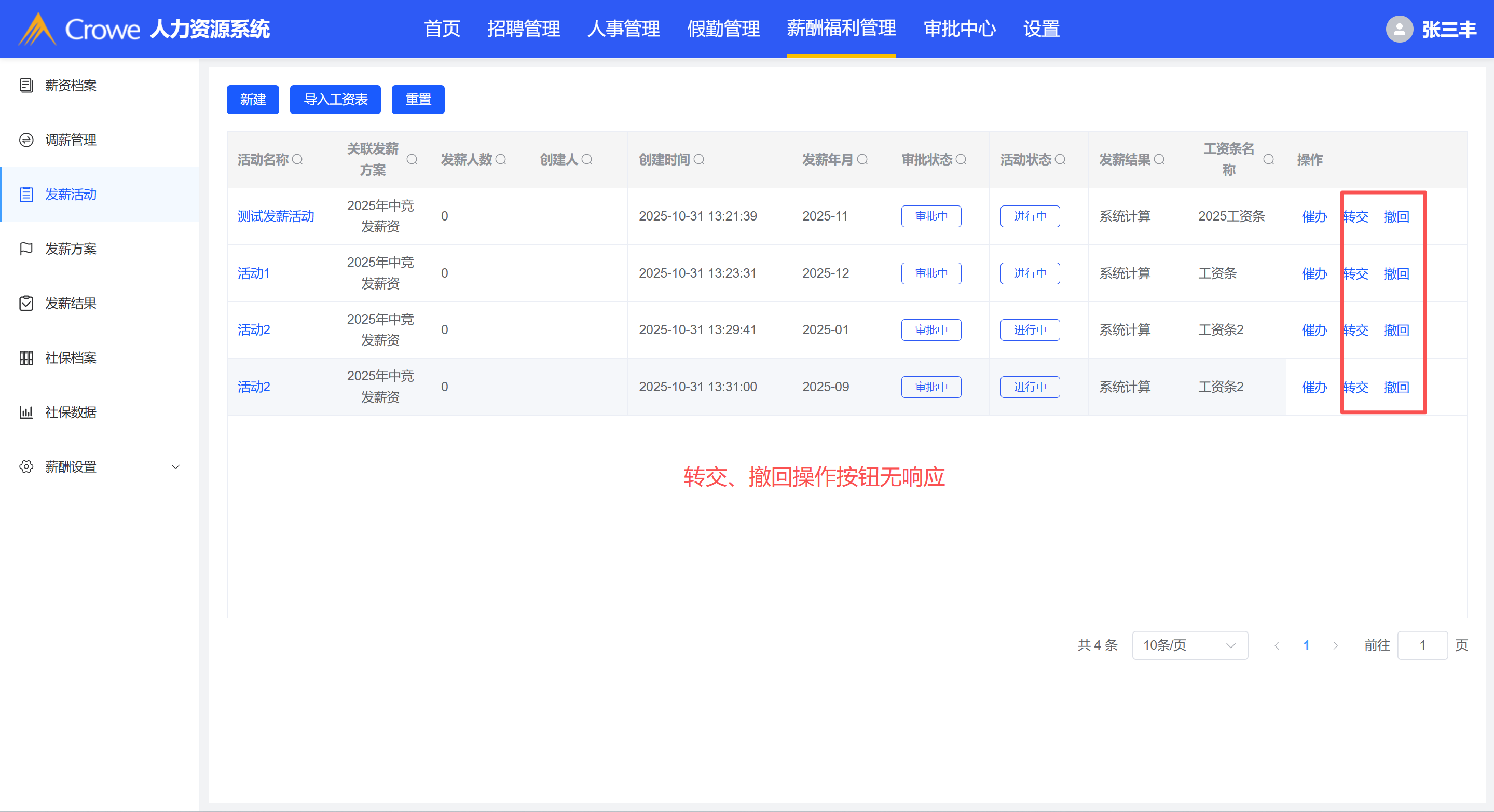This screenshot has height=812, width=1494.
Task: Click search icon beside 活动名称 column header
Action: 297,159
